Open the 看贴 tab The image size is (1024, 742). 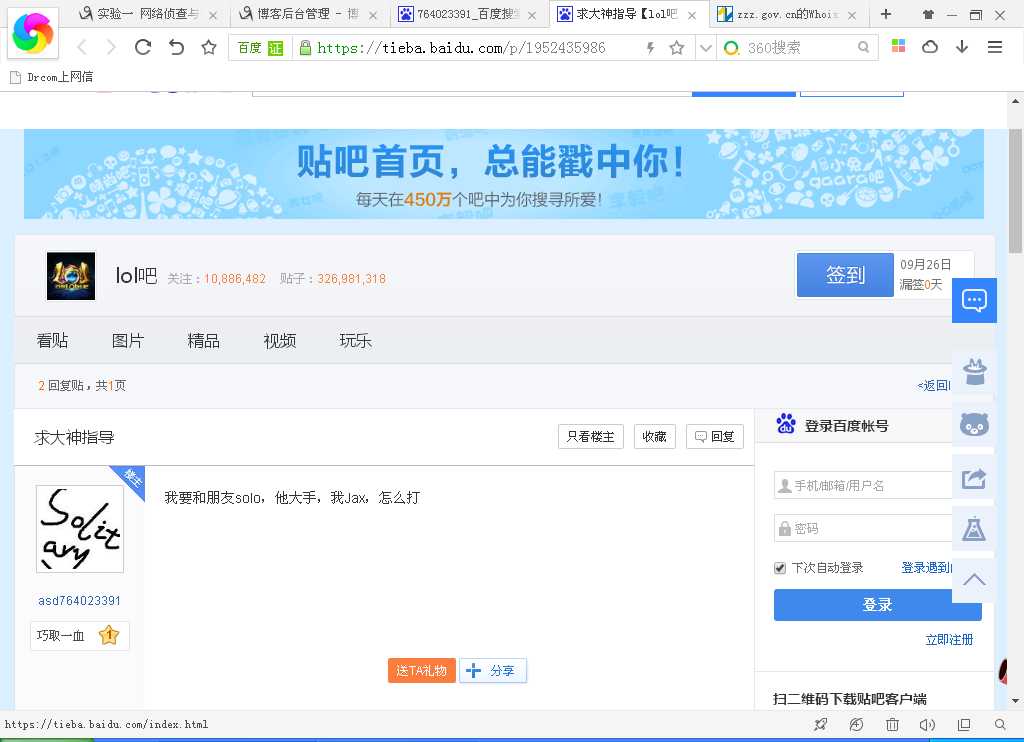[x=52, y=340]
